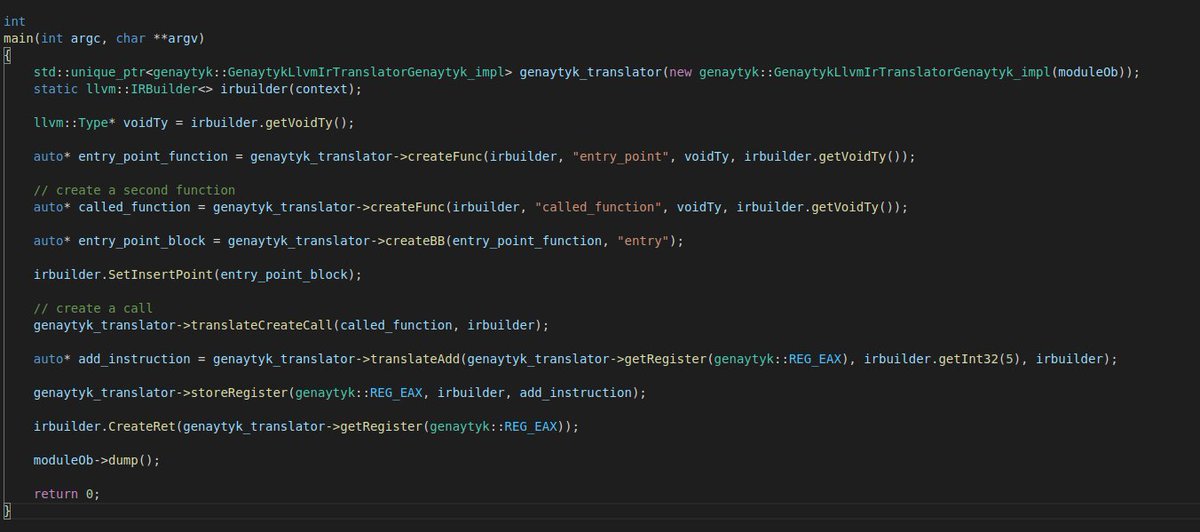Click 'translateAdd' method call
Viewport: 1200px width, 532px height.
(415, 359)
